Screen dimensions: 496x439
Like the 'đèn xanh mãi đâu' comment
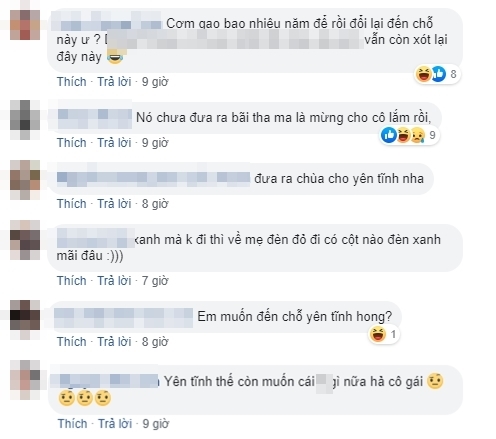tap(71, 281)
